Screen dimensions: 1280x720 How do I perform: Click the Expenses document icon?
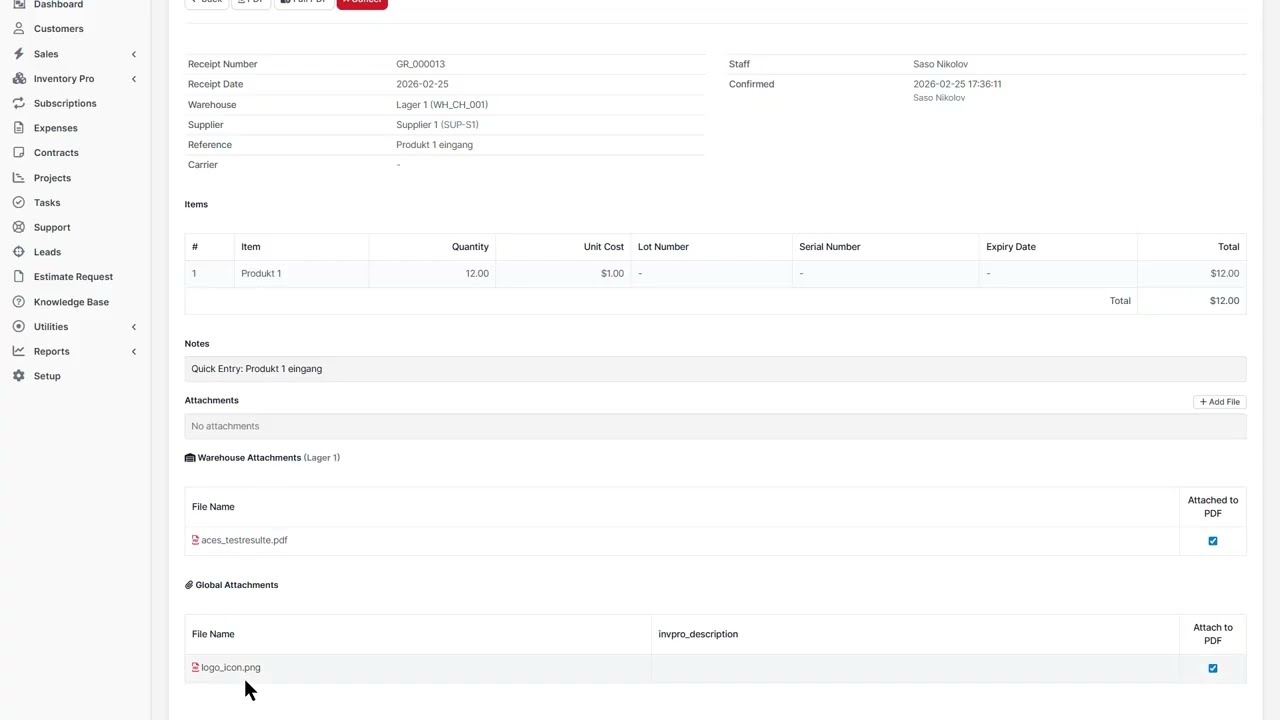pos(19,128)
